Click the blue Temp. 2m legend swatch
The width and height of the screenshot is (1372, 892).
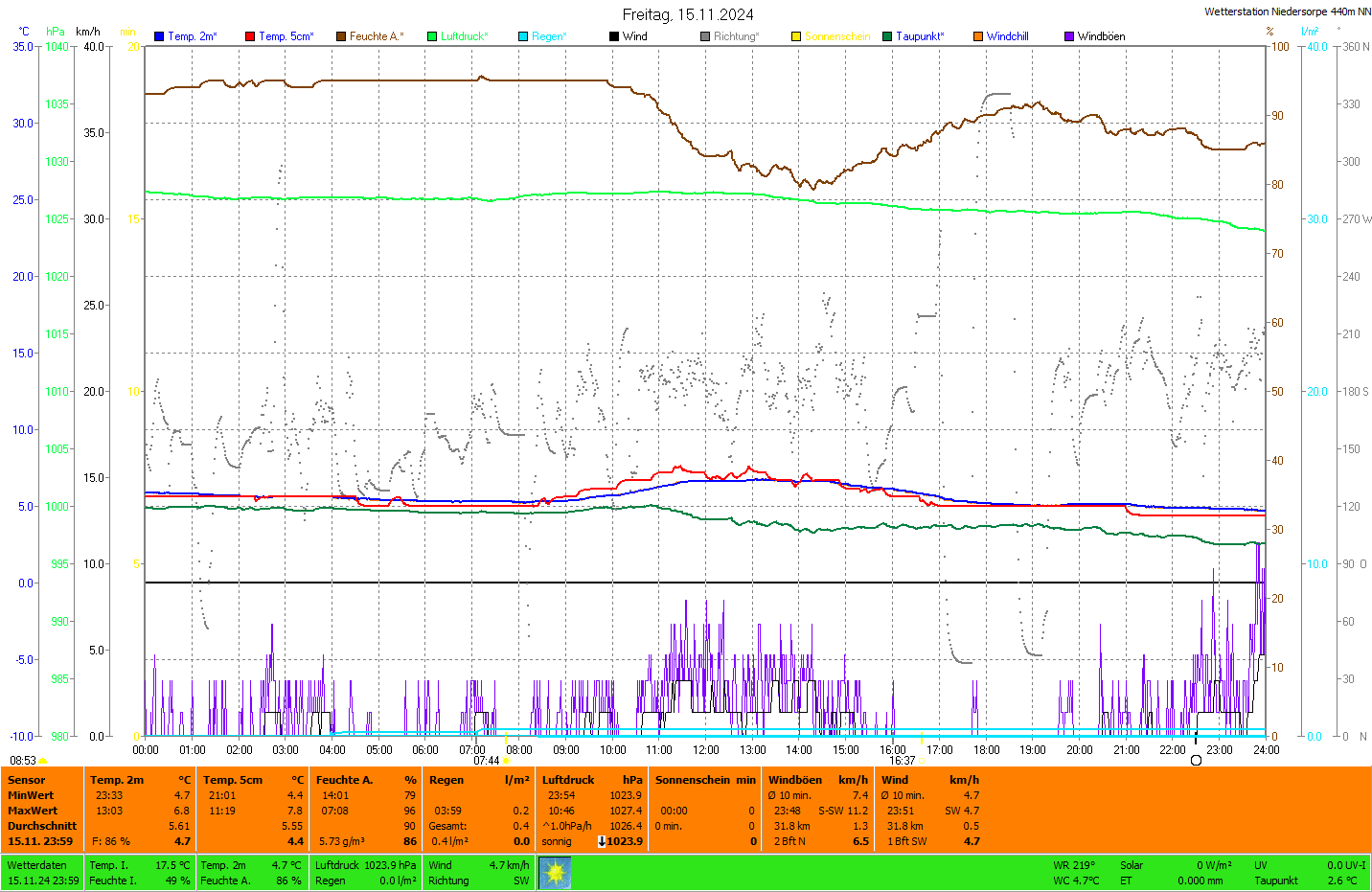(159, 36)
